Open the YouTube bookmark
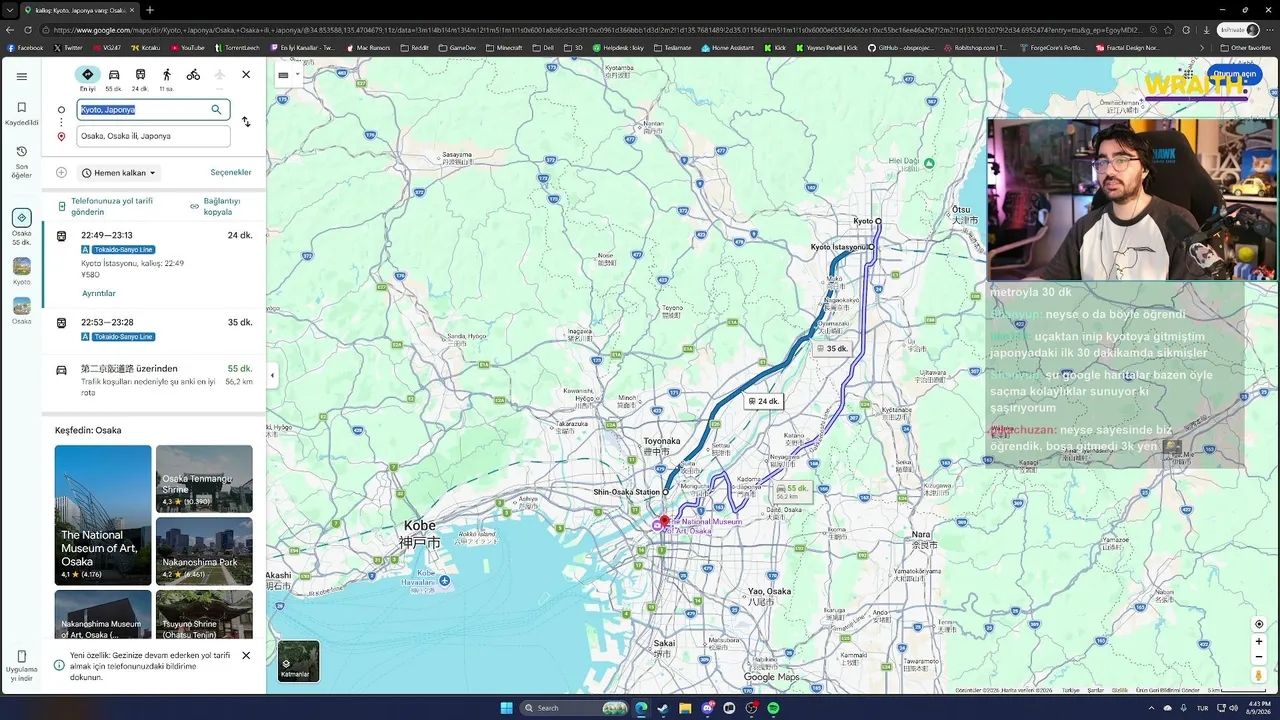This screenshot has width=1280, height=720. tap(188, 47)
